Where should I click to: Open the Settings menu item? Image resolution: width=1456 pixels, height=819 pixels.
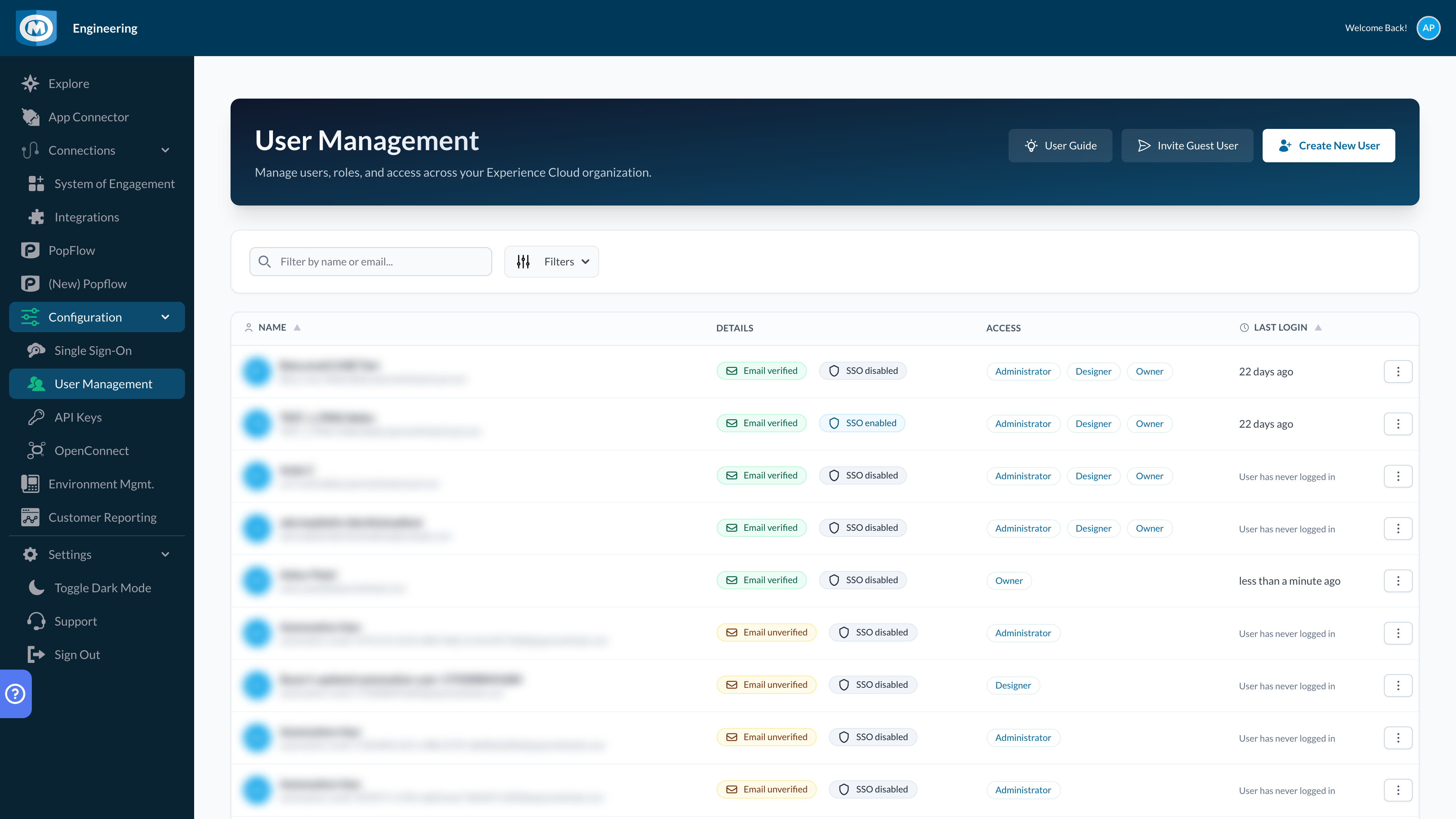[97, 554]
